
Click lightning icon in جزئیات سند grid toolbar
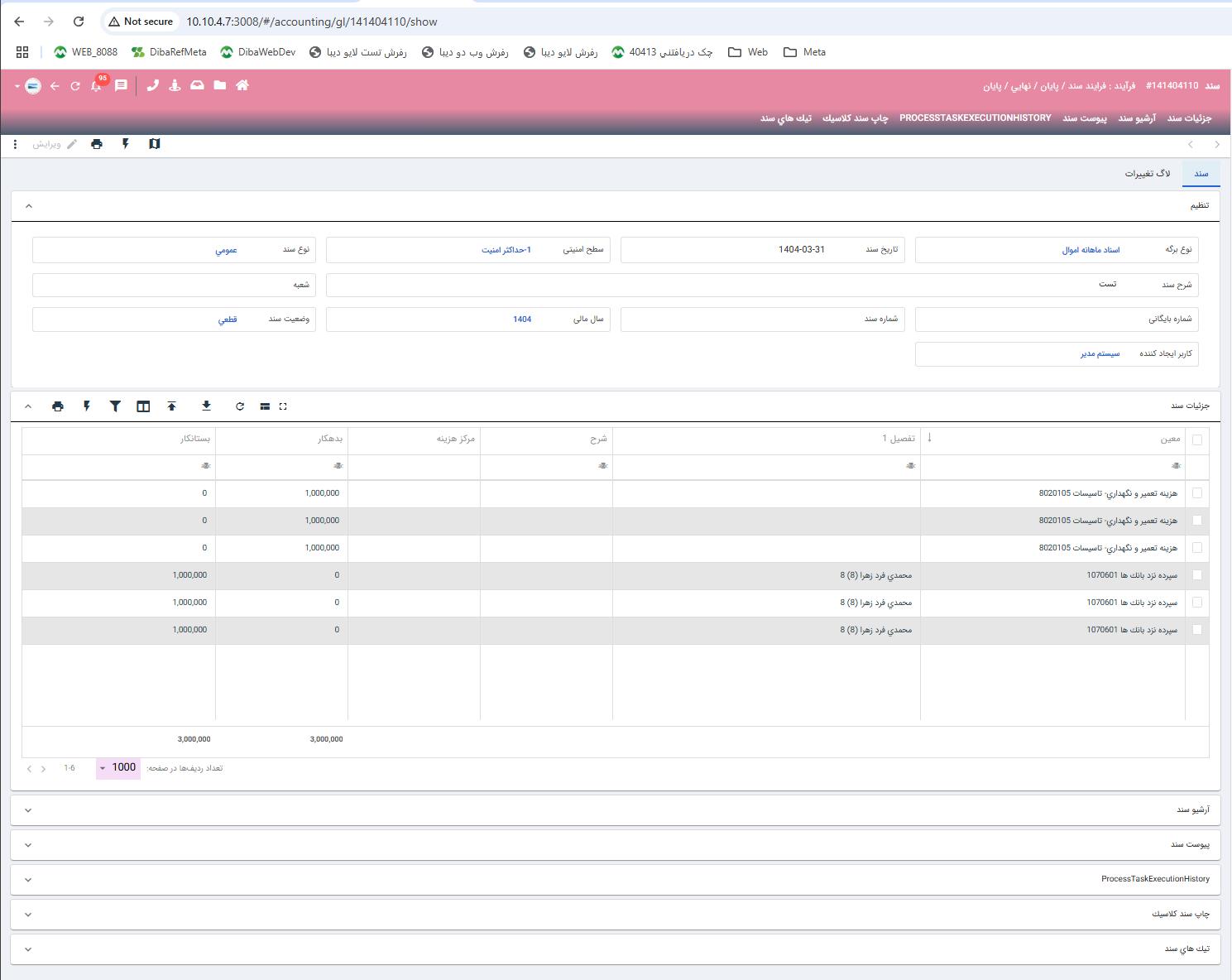[x=87, y=406]
